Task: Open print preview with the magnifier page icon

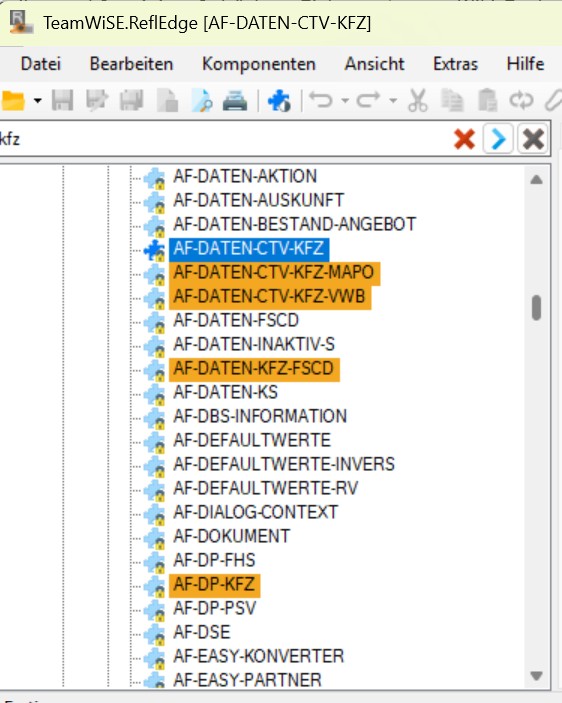Action: [202, 100]
